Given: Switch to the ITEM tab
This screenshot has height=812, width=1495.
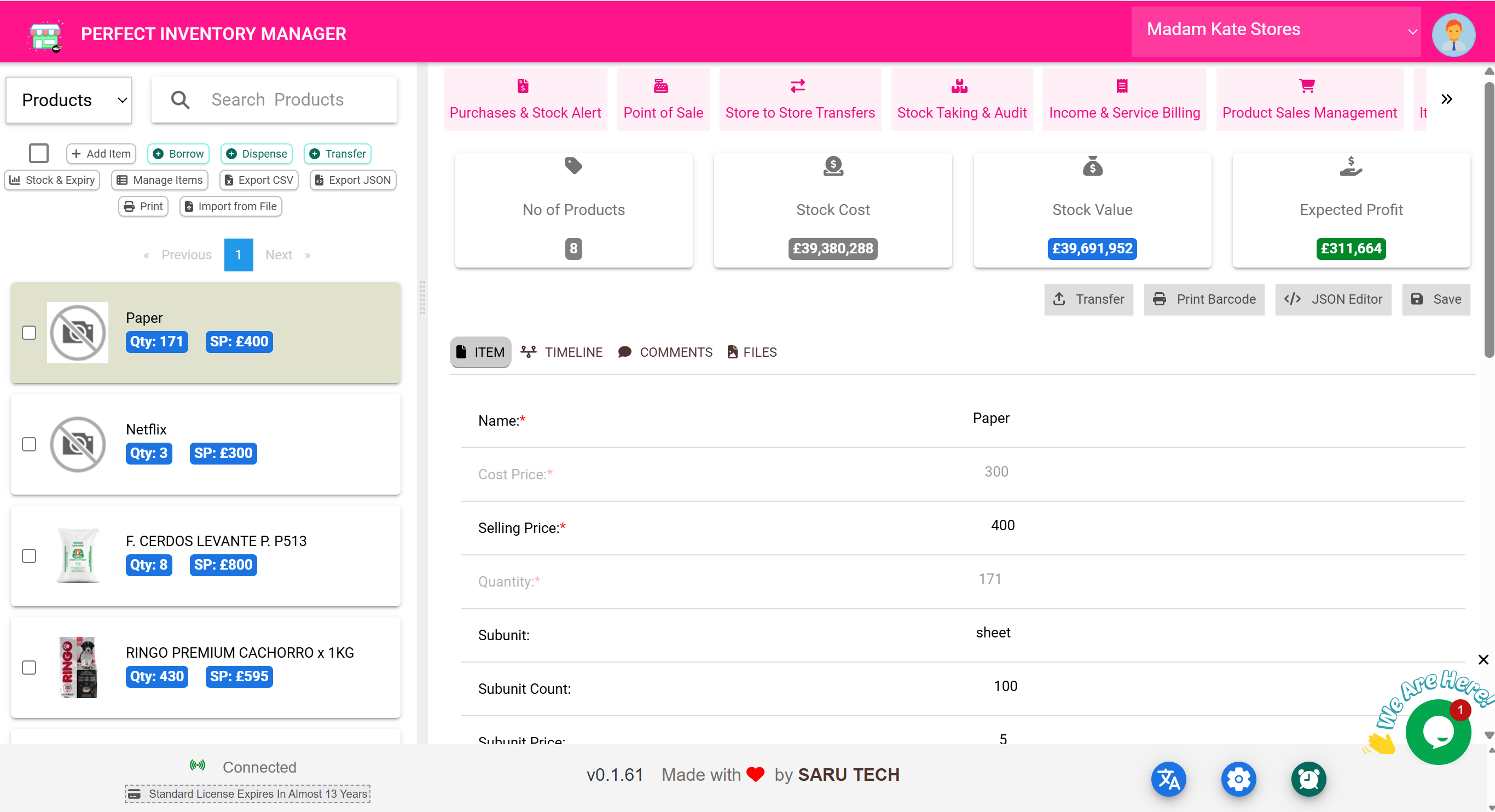Looking at the screenshot, I should [480, 352].
